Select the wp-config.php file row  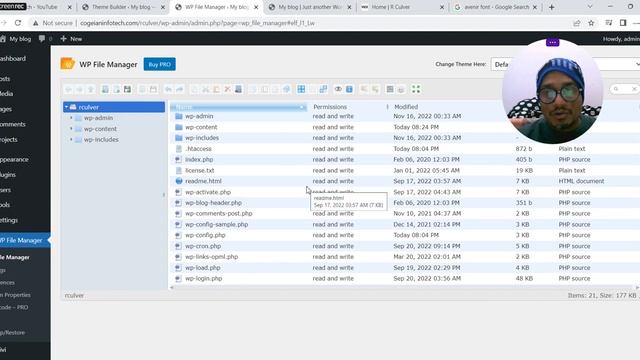pos(404,235)
